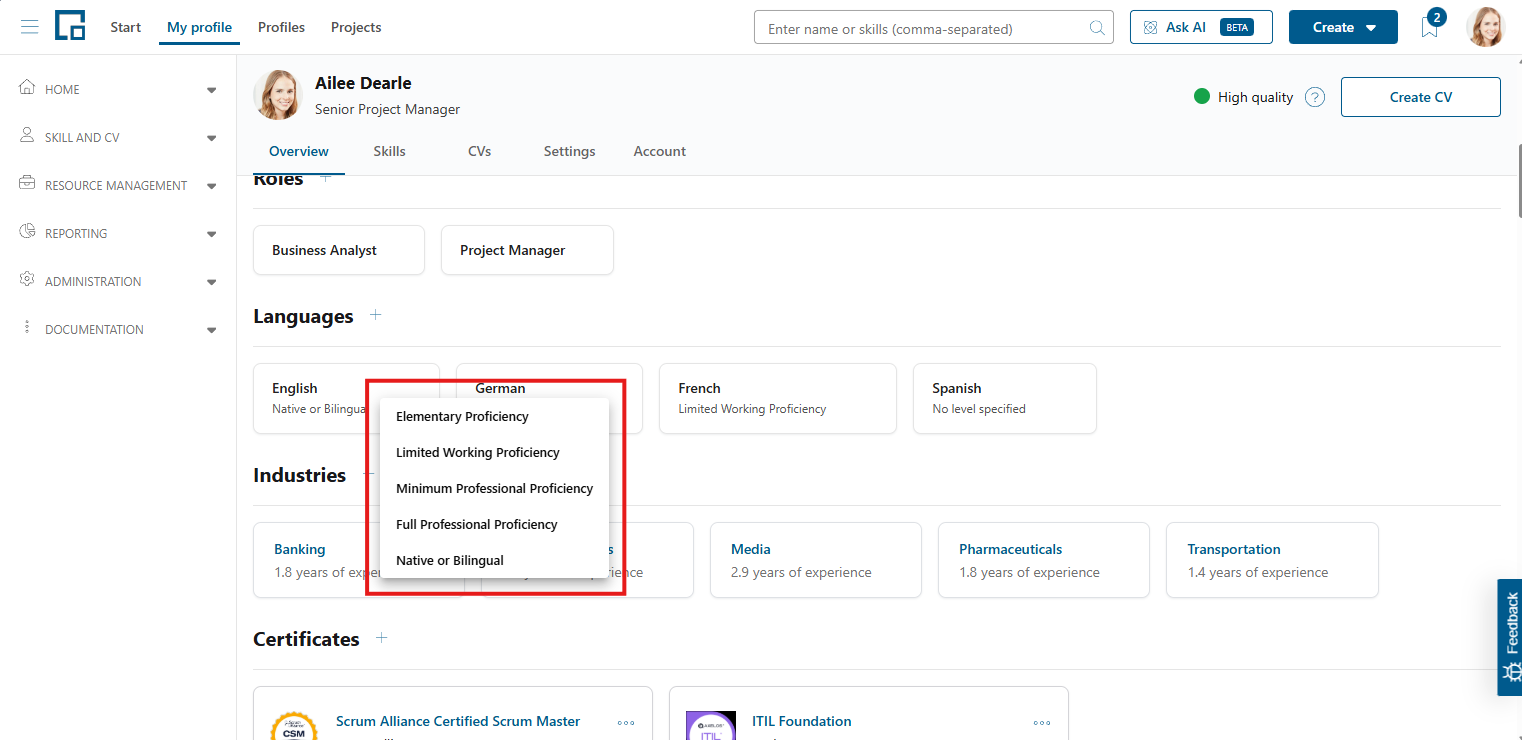Select Elementary Proficiency from the list

click(x=494, y=416)
